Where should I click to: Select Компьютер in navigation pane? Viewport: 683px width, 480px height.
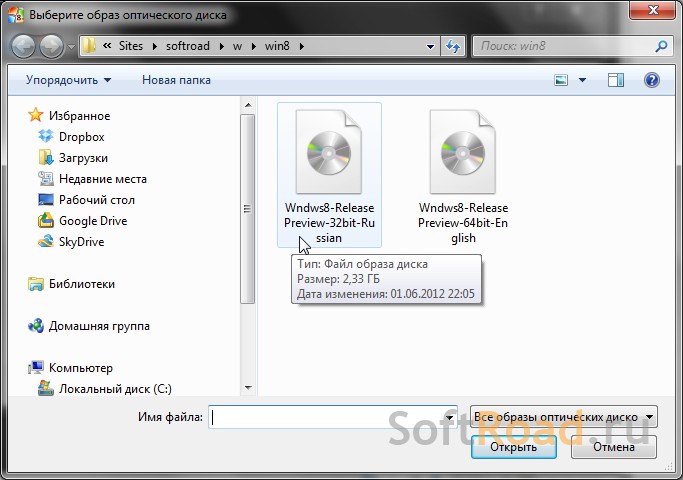(x=81, y=368)
